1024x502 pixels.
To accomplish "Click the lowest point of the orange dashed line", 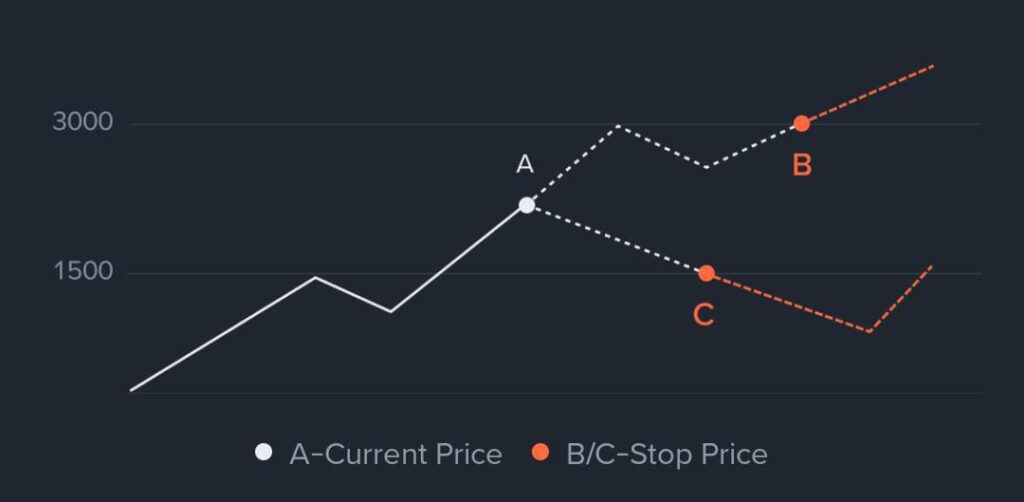I will (x=869, y=331).
